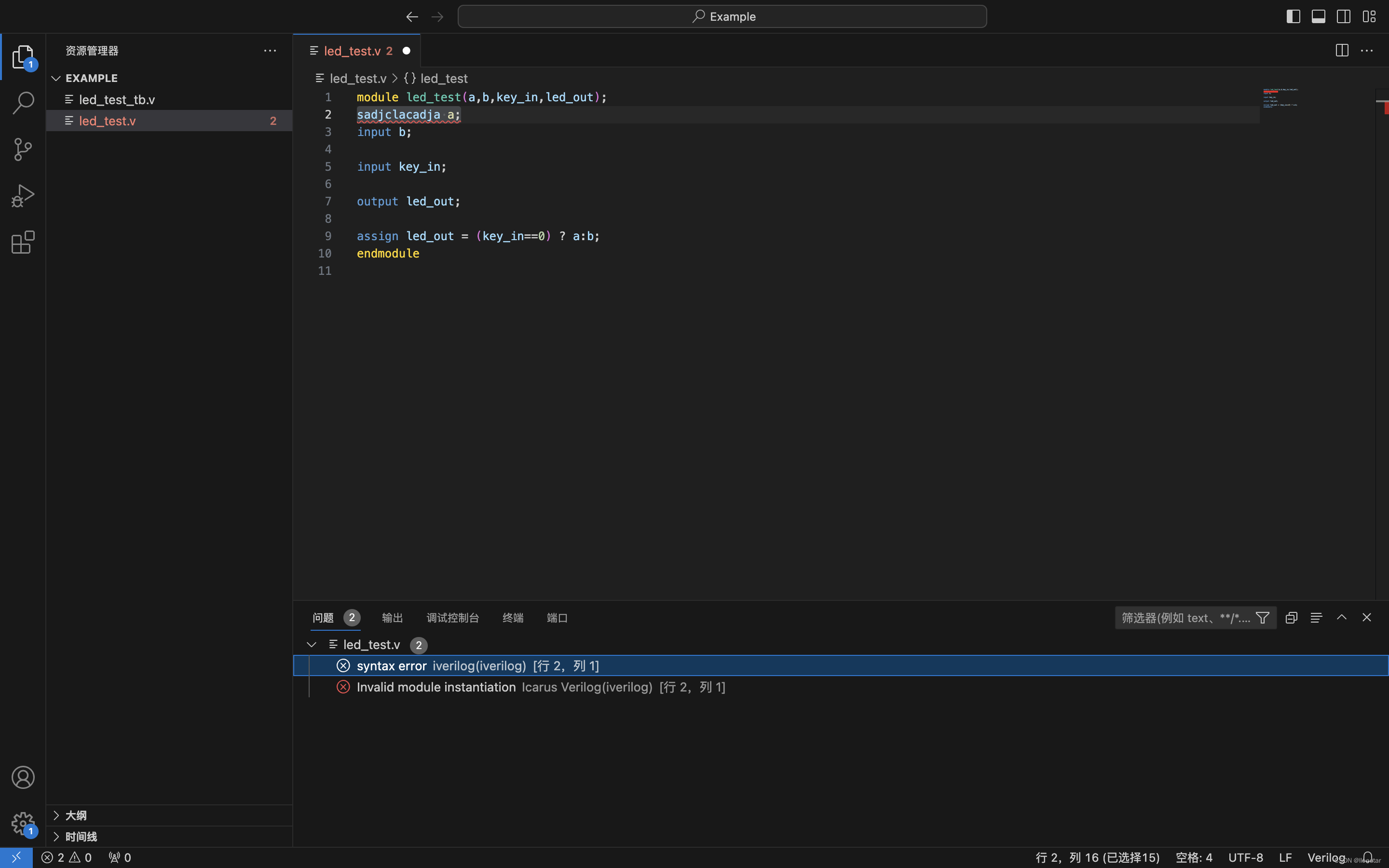Click the filter funnel icon in Problems
1389x868 pixels.
1263,618
